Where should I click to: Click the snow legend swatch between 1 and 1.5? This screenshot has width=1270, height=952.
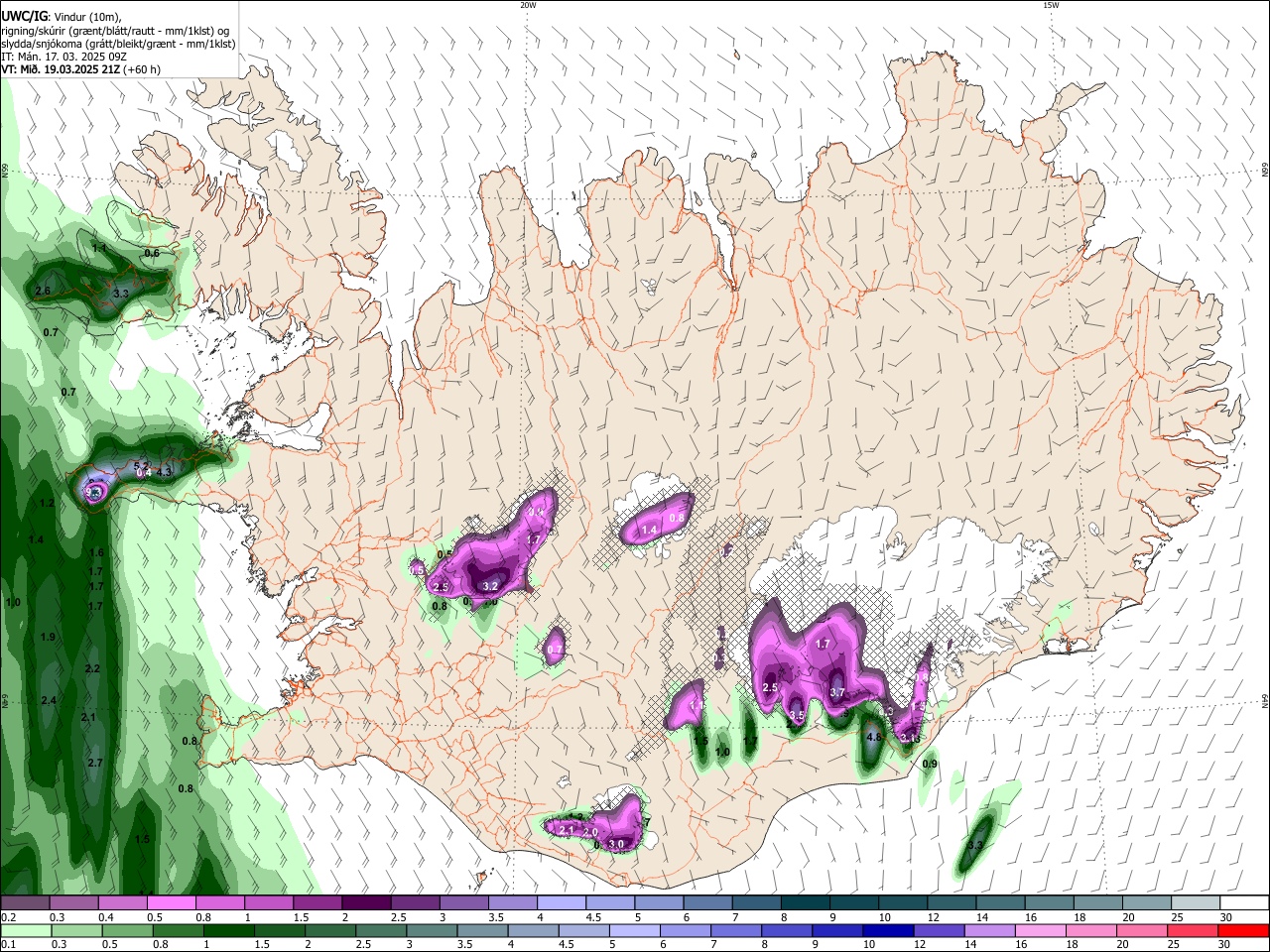tap(268, 903)
